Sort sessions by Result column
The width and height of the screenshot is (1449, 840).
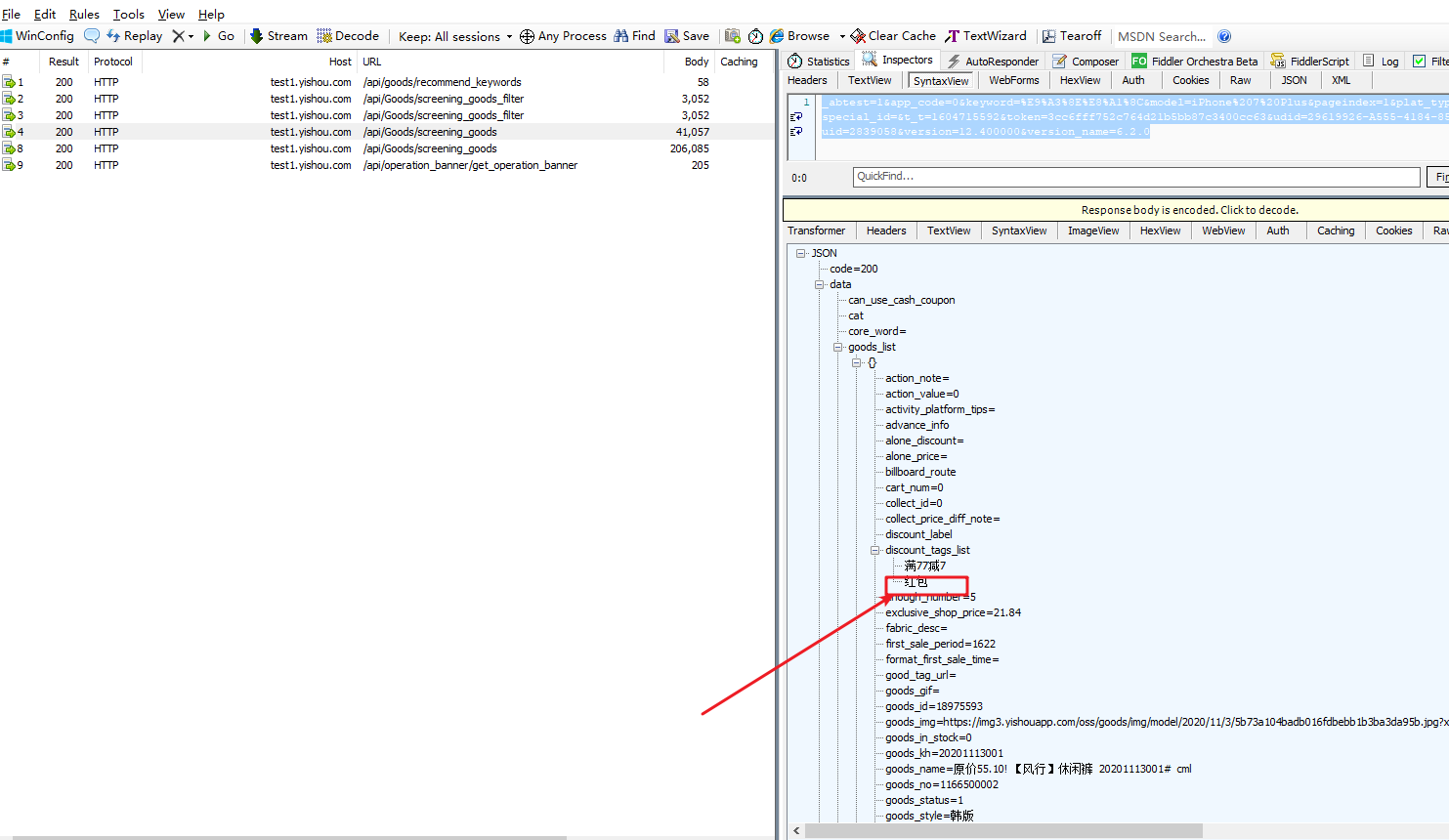pyautogui.click(x=64, y=62)
